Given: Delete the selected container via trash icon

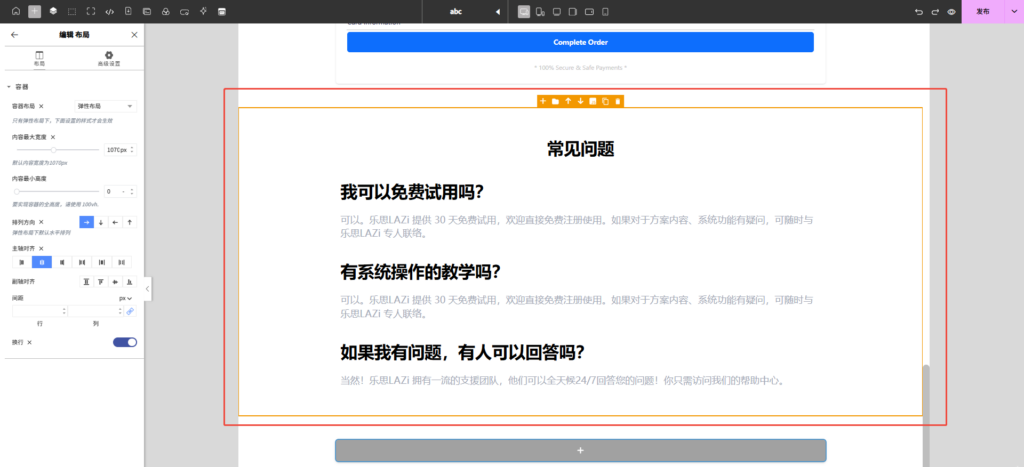Looking at the screenshot, I should pyautogui.click(x=618, y=101).
